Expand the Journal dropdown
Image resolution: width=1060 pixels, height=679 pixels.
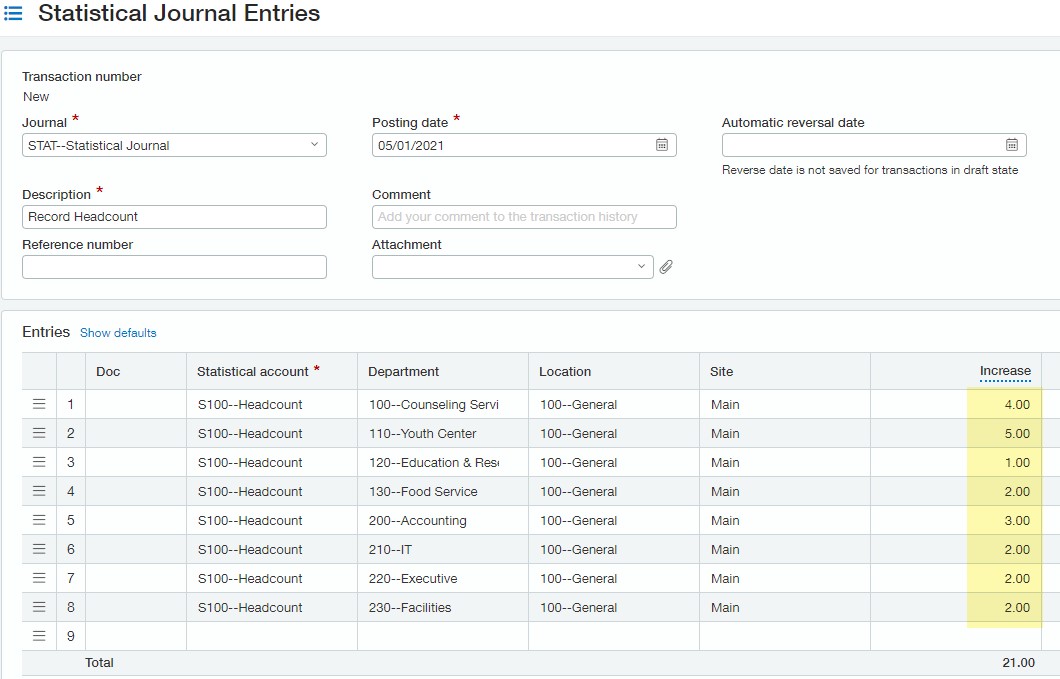point(313,145)
